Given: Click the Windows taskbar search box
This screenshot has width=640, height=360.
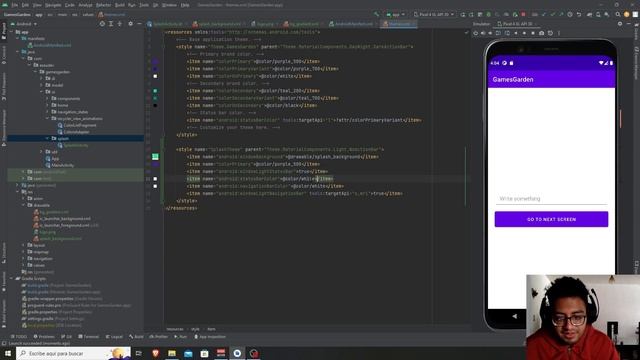Looking at the screenshot, I should [73, 353].
